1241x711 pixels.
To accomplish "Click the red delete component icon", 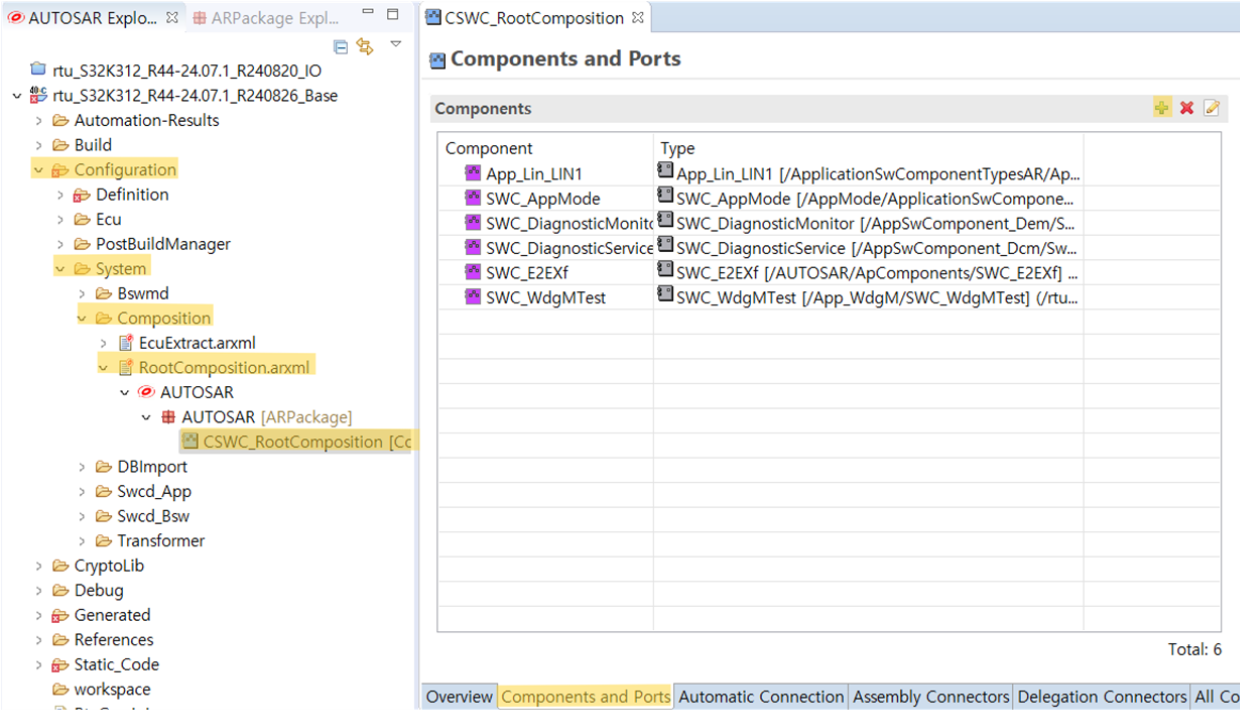I will coord(1187,108).
